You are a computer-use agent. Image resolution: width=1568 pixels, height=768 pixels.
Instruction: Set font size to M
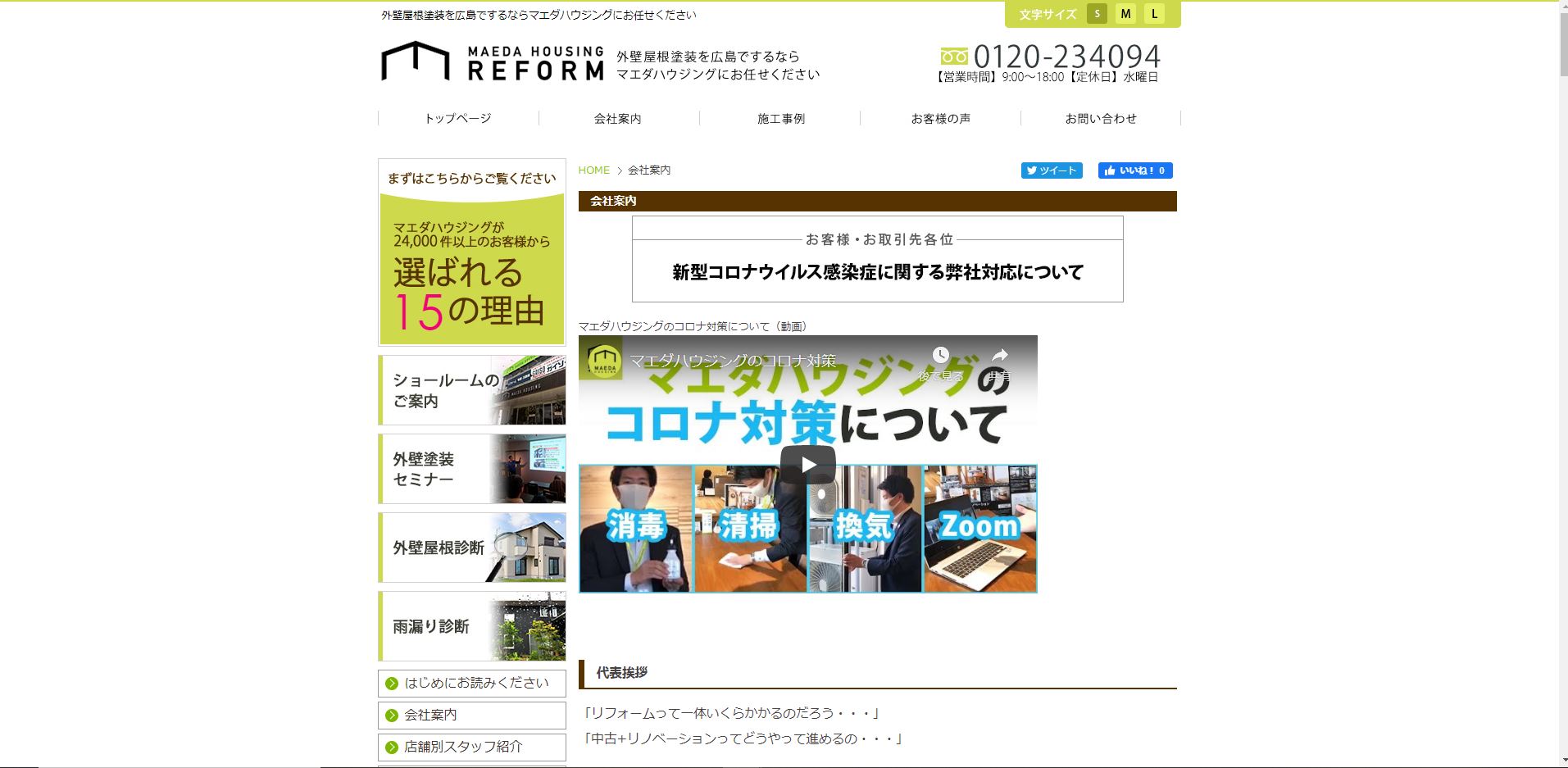pyautogui.click(x=1125, y=14)
